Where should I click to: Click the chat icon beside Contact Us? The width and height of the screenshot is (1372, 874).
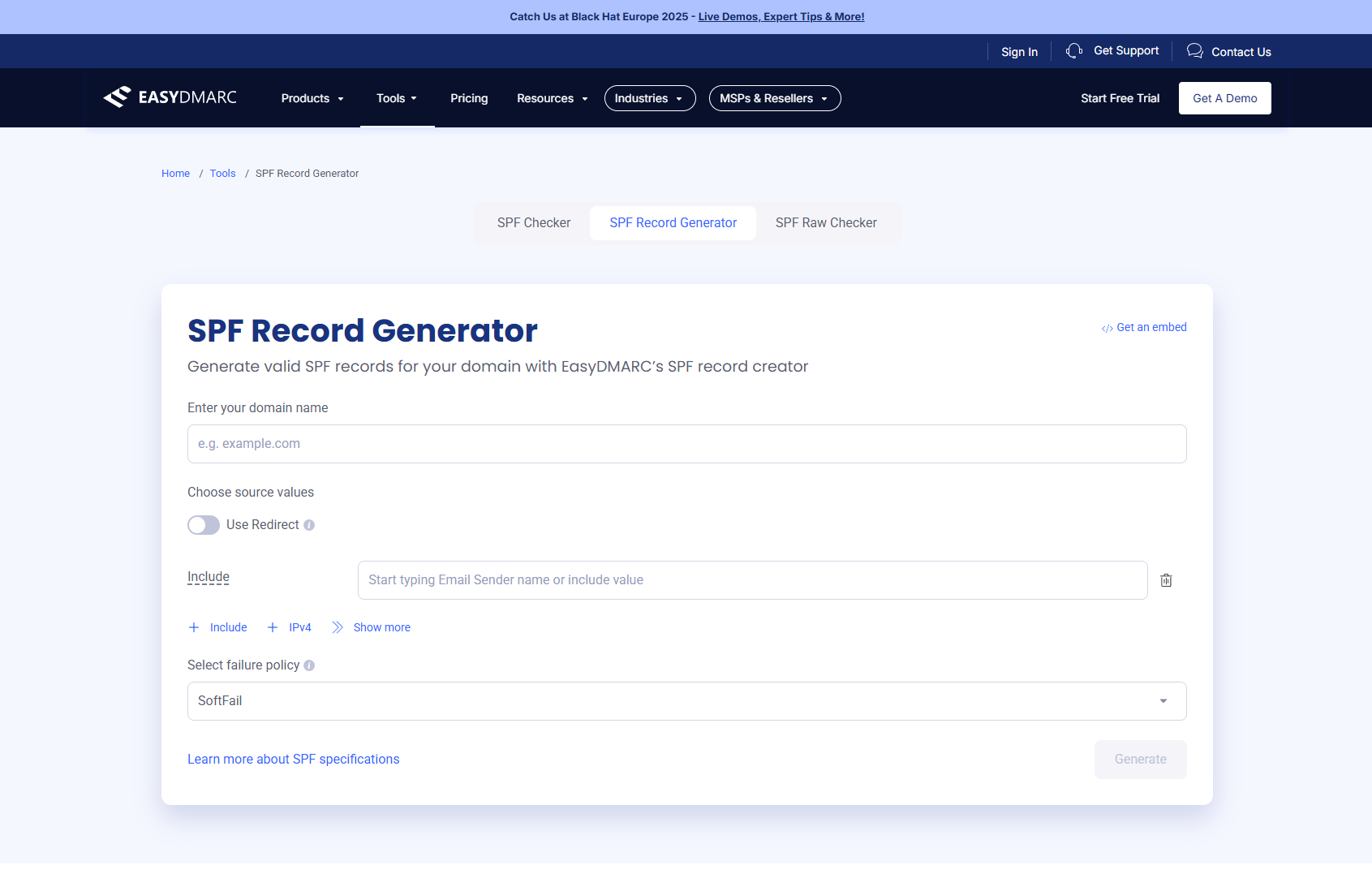[1194, 50]
